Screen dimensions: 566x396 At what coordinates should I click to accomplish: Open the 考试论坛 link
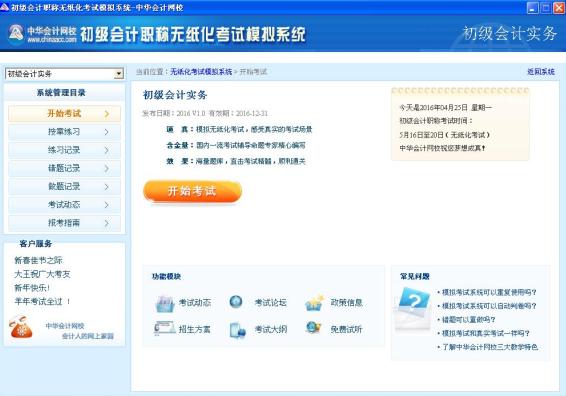[271, 303]
